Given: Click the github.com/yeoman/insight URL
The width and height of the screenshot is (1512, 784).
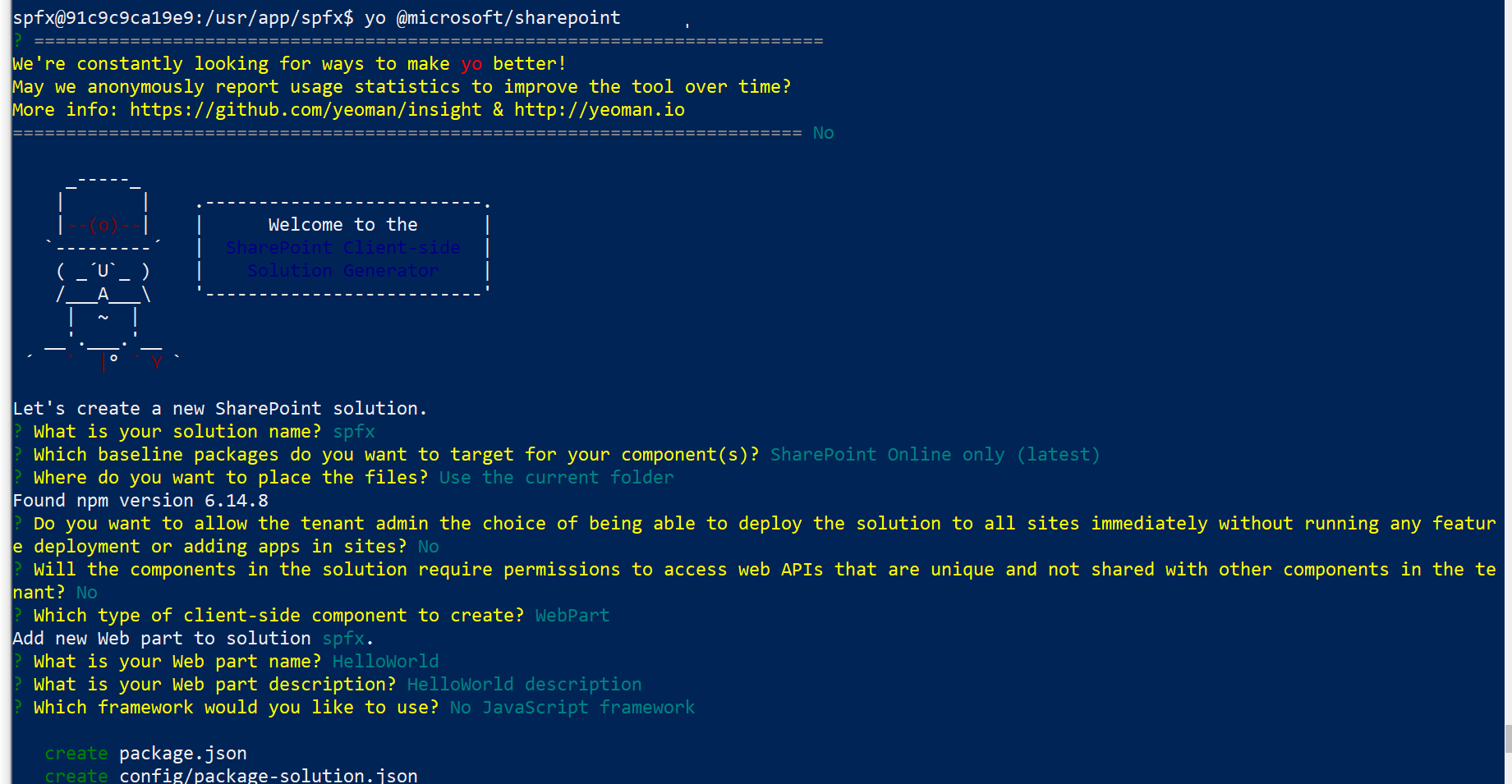Looking at the screenshot, I should click(306, 110).
